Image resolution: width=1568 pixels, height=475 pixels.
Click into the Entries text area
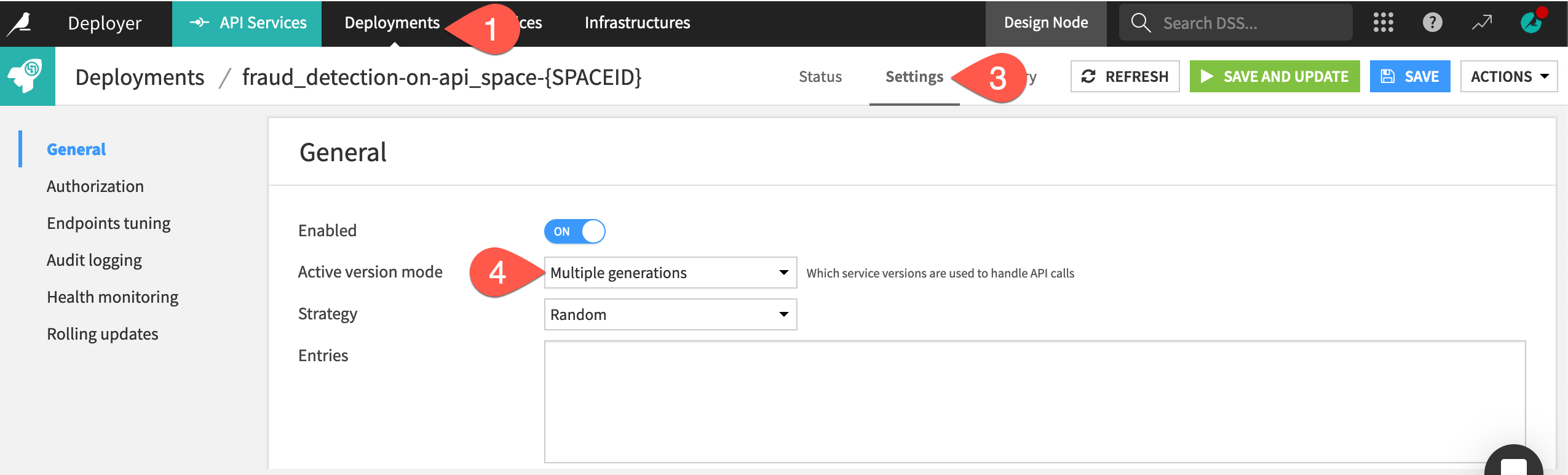point(1035,402)
